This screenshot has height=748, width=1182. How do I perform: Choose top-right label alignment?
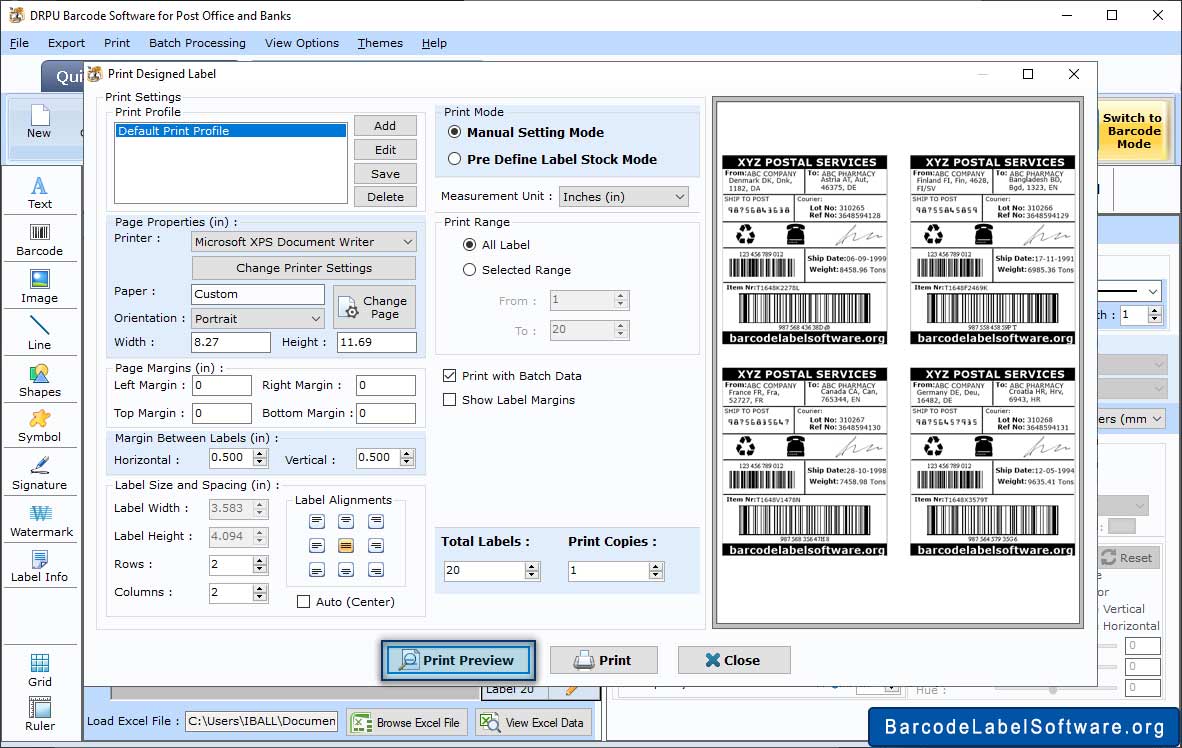pyautogui.click(x=375, y=521)
